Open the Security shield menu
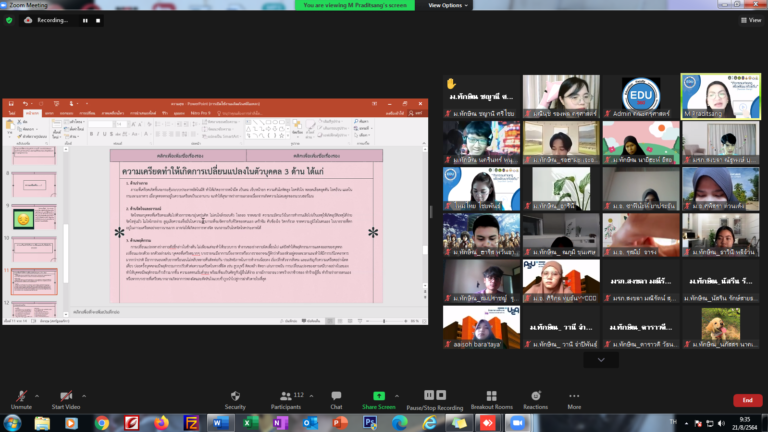The height and width of the screenshot is (432, 768). click(x=235, y=396)
